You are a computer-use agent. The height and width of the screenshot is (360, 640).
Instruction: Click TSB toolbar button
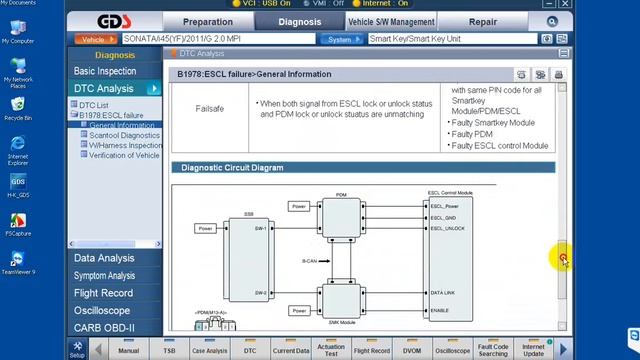(x=169, y=349)
